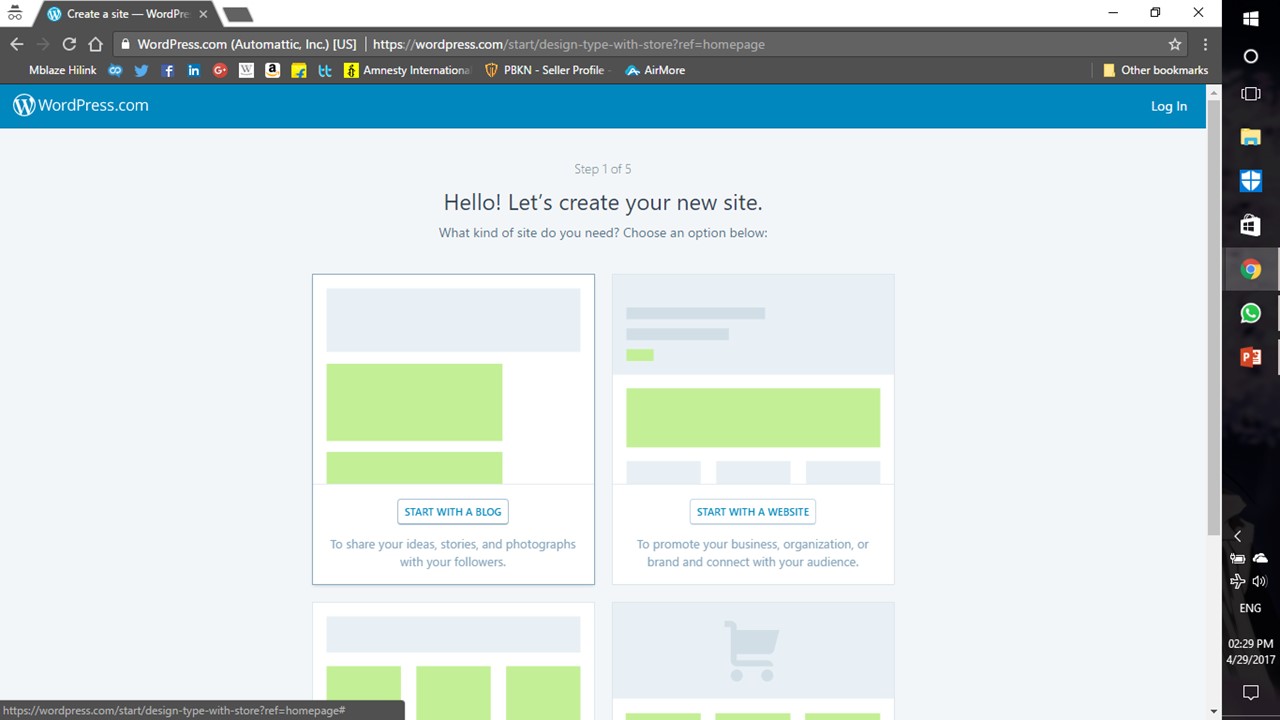Open the Chrome three-dot menu
Image resolution: width=1280 pixels, height=720 pixels.
pos(1205,44)
